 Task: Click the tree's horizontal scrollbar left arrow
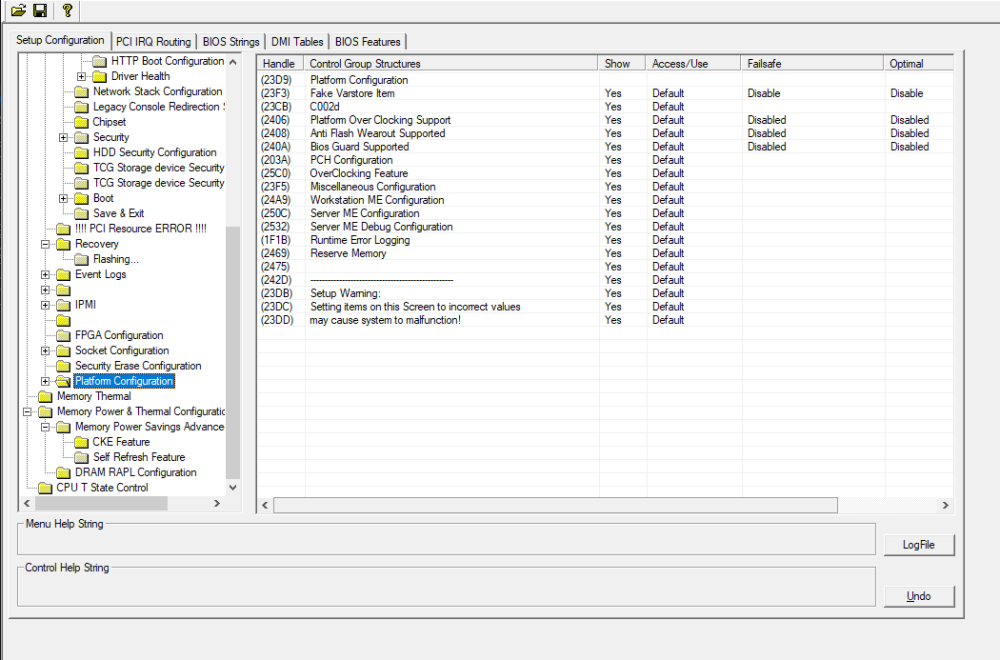point(27,504)
